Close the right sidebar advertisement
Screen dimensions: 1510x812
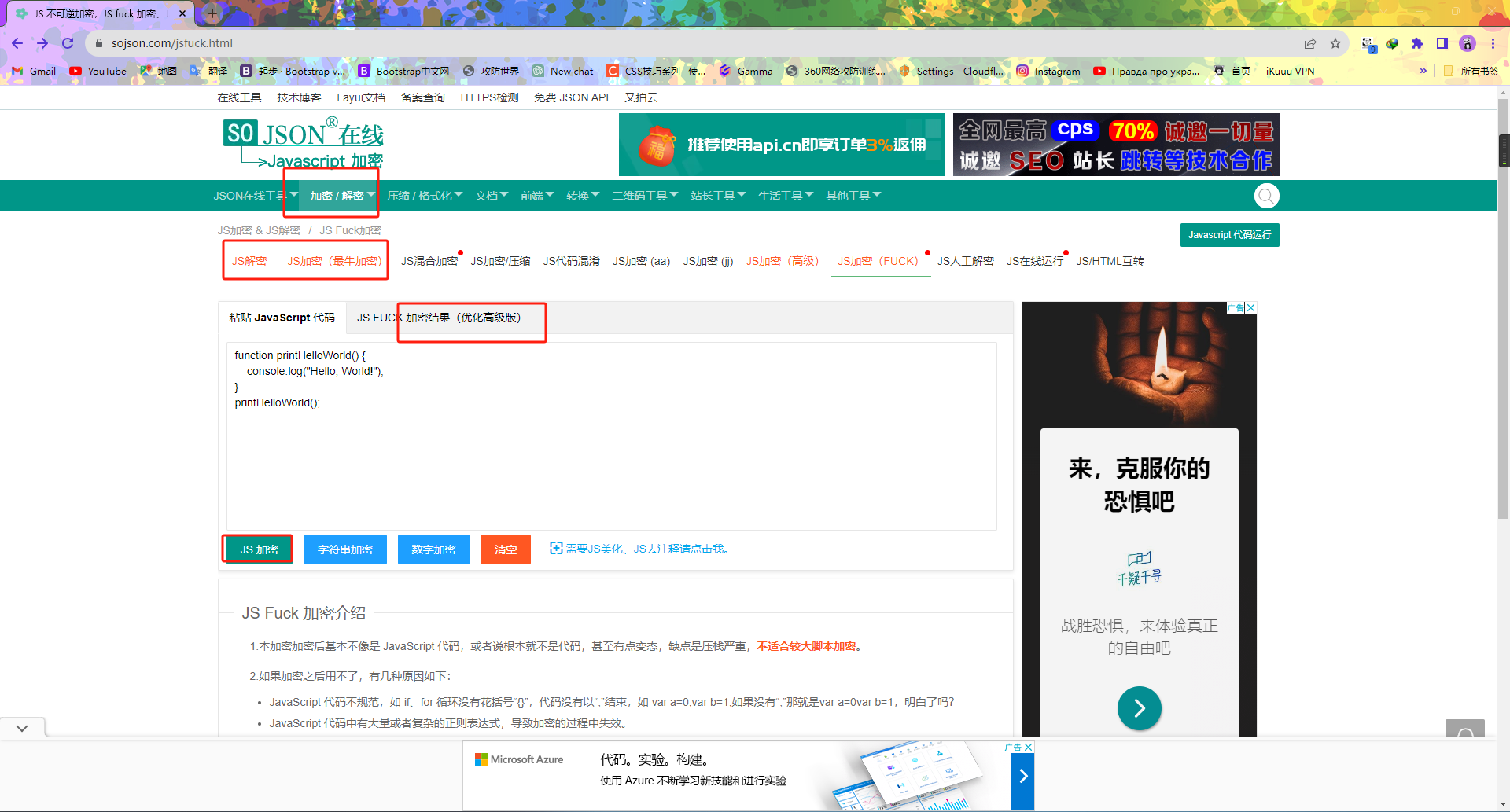pos(1250,307)
